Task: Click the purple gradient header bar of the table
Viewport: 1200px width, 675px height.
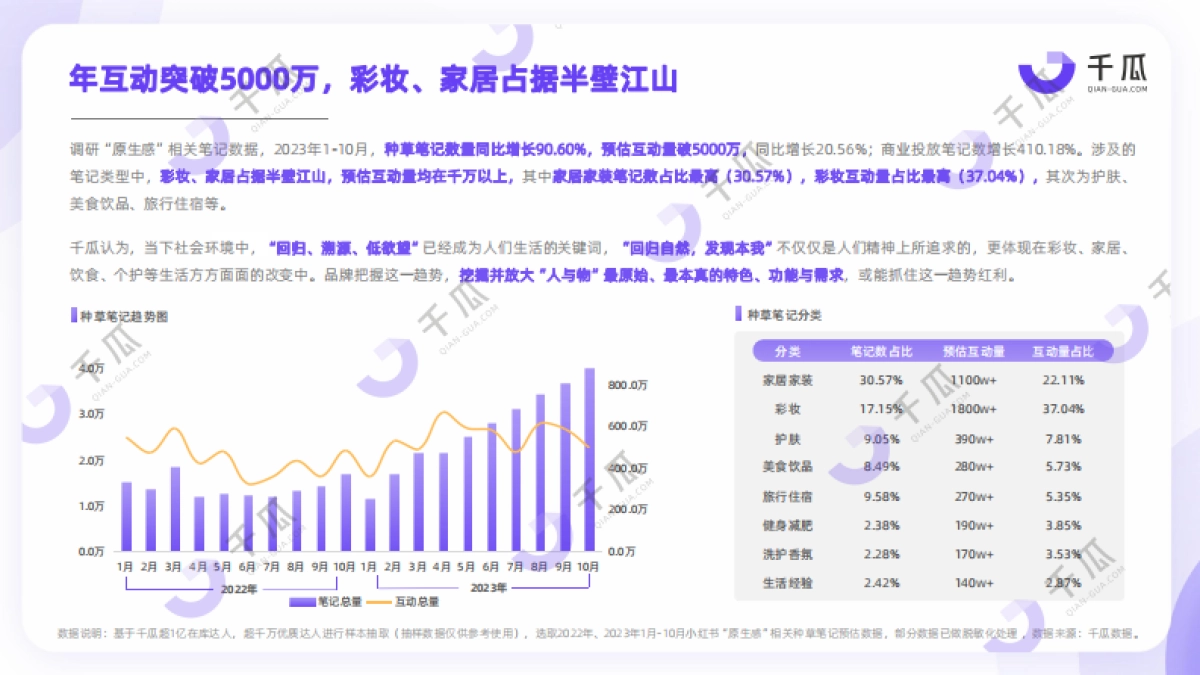Action: [930, 351]
